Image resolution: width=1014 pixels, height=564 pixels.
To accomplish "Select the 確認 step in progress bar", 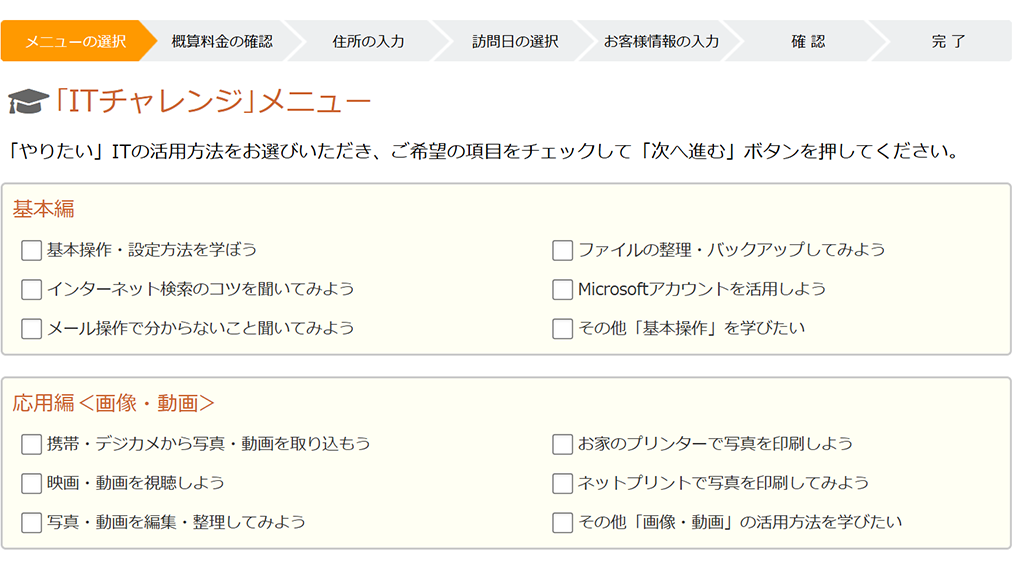I will pos(808,41).
